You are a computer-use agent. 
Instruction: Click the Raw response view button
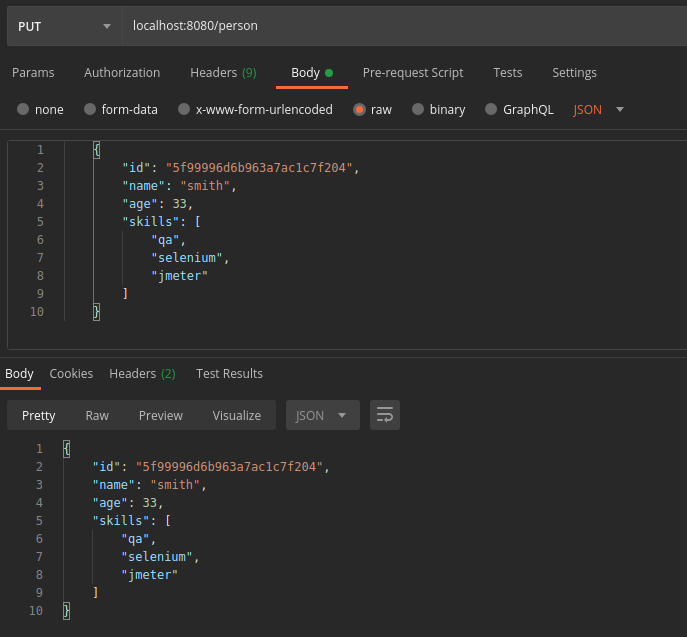[97, 415]
